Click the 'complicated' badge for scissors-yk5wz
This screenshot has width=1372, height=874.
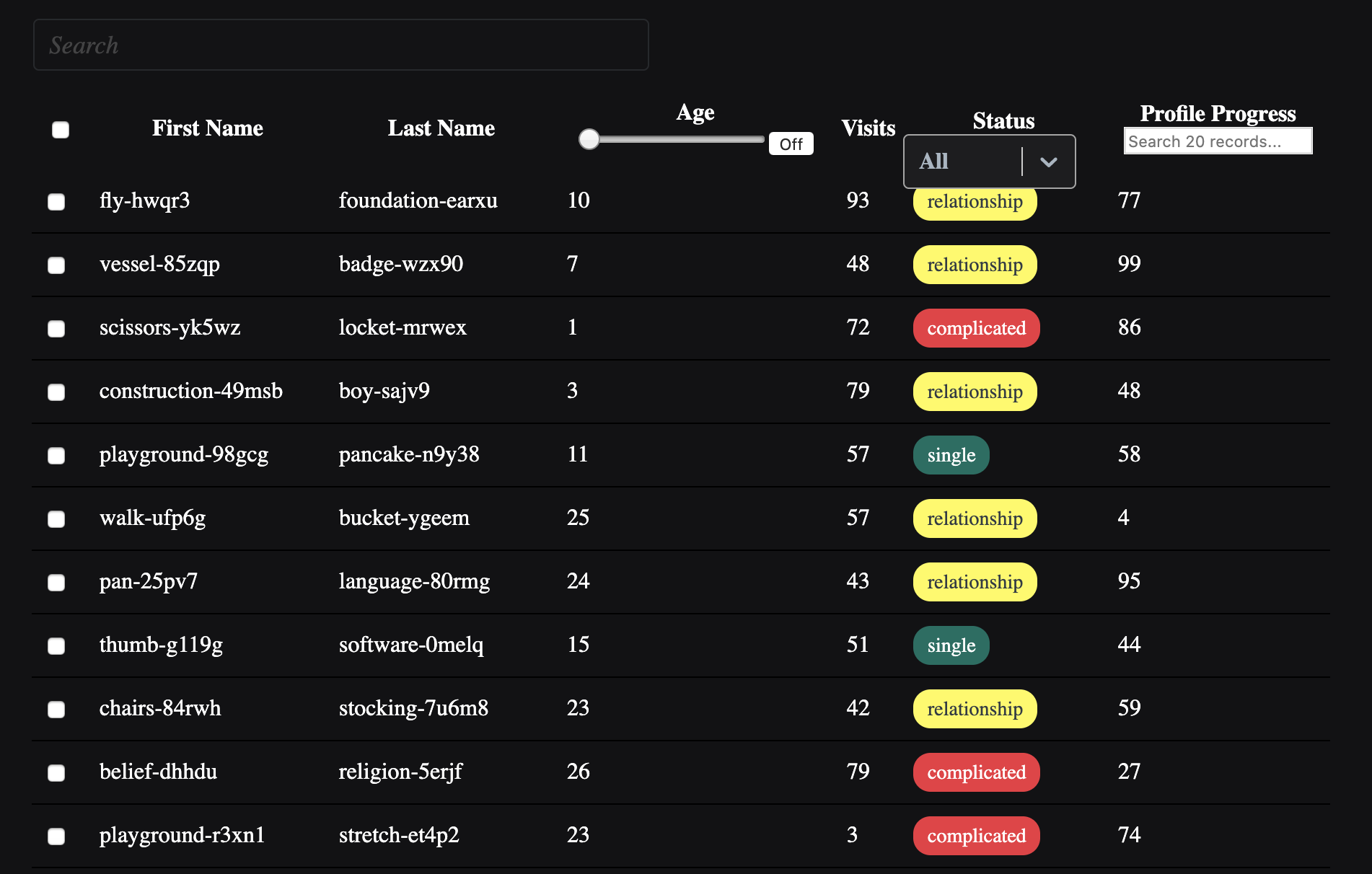click(x=976, y=328)
